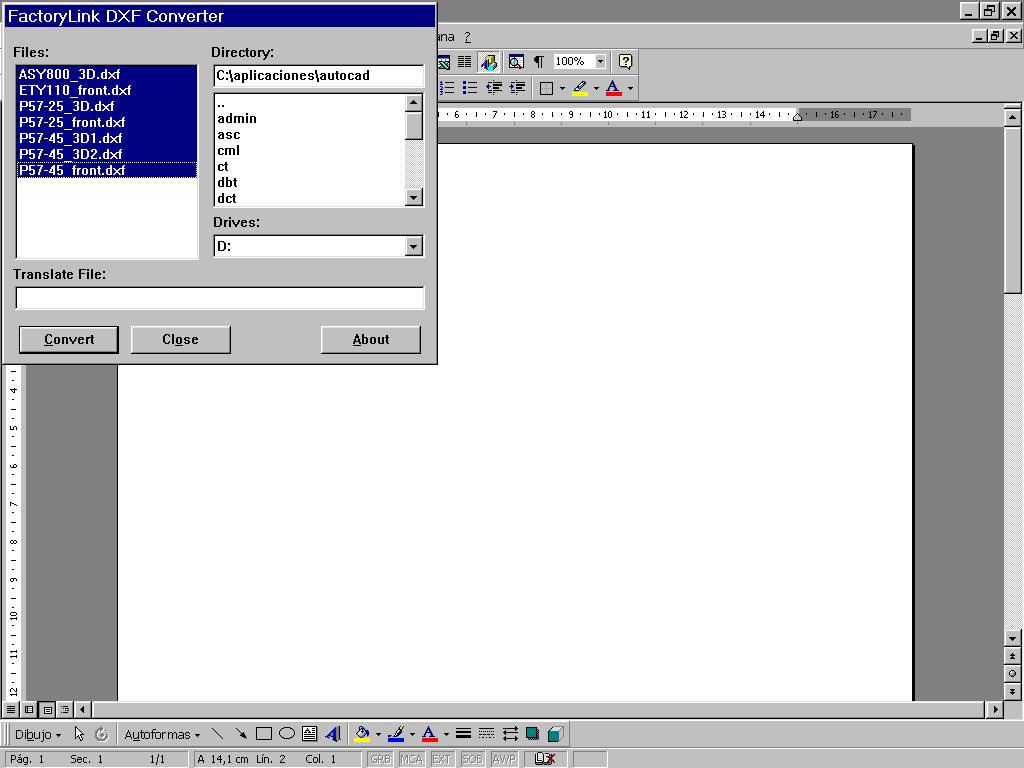The height and width of the screenshot is (768, 1024).
Task: Expand the line color dropdown arrow
Action: pos(412,734)
